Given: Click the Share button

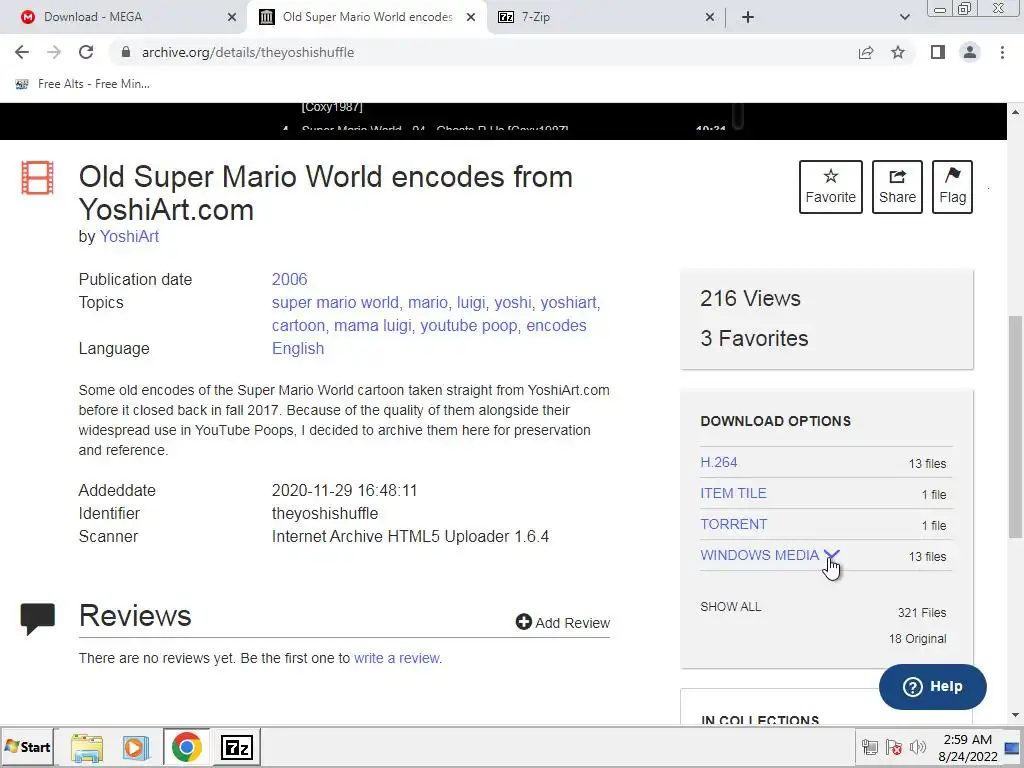Looking at the screenshot, I should tap(897, 187).
